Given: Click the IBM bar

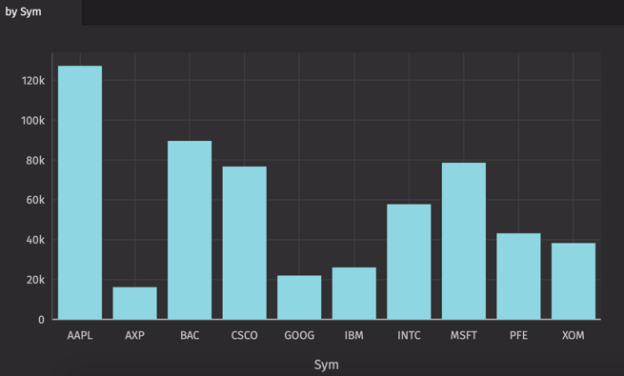Looking at the screenshot, I should pos(354,293).
